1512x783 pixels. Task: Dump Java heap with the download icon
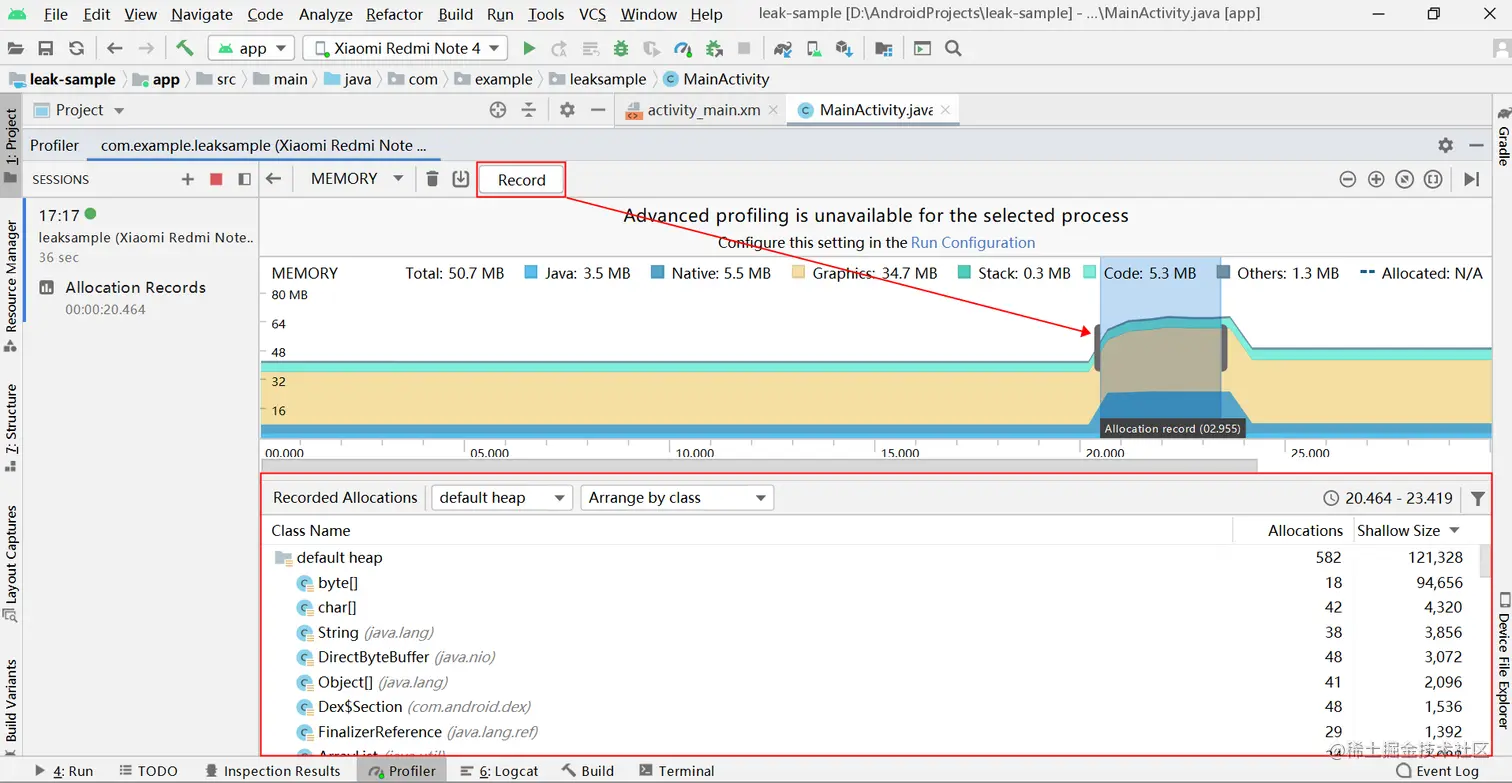pos(461,179)
